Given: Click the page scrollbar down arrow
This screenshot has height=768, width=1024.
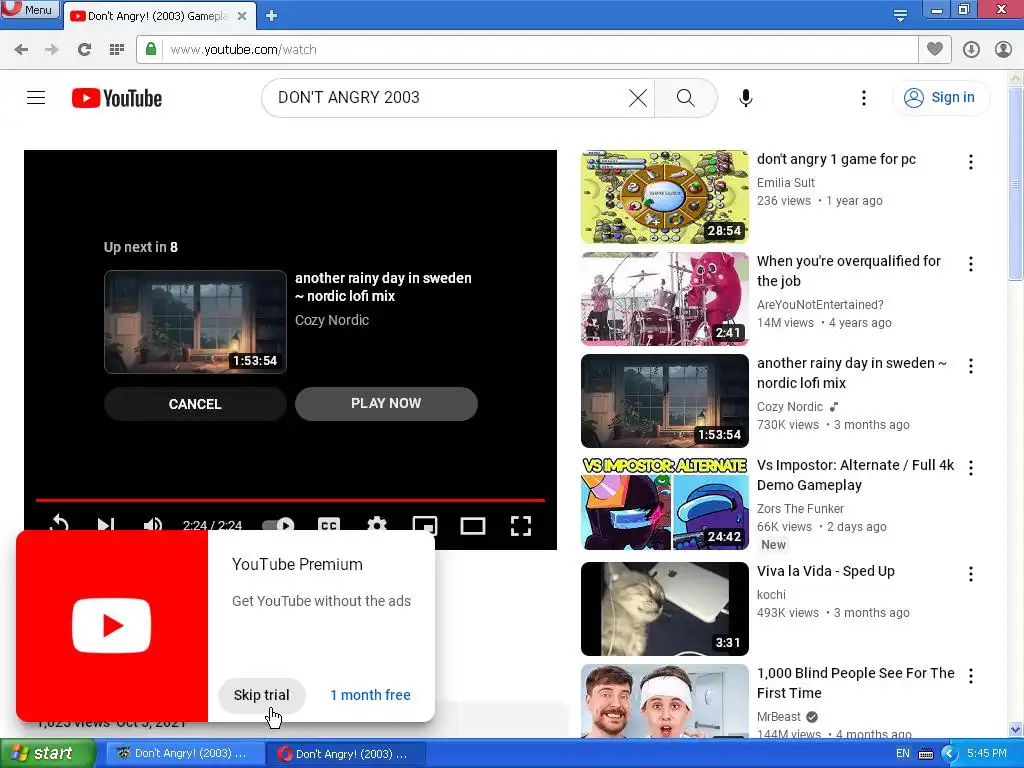Looking at the screenshot, I should point(1016,730).
